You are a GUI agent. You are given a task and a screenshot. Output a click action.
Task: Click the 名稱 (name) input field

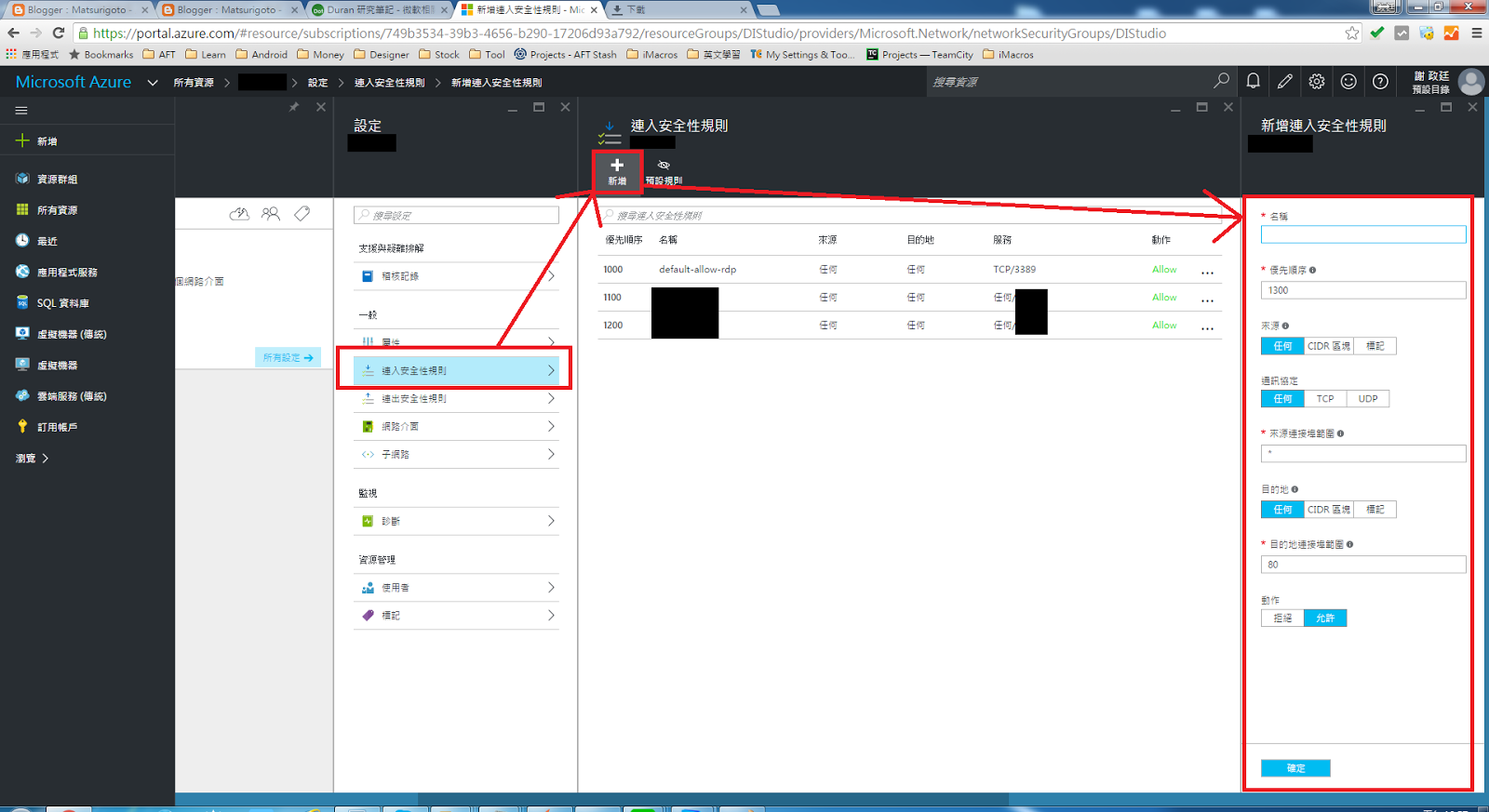click(1363, 234)
